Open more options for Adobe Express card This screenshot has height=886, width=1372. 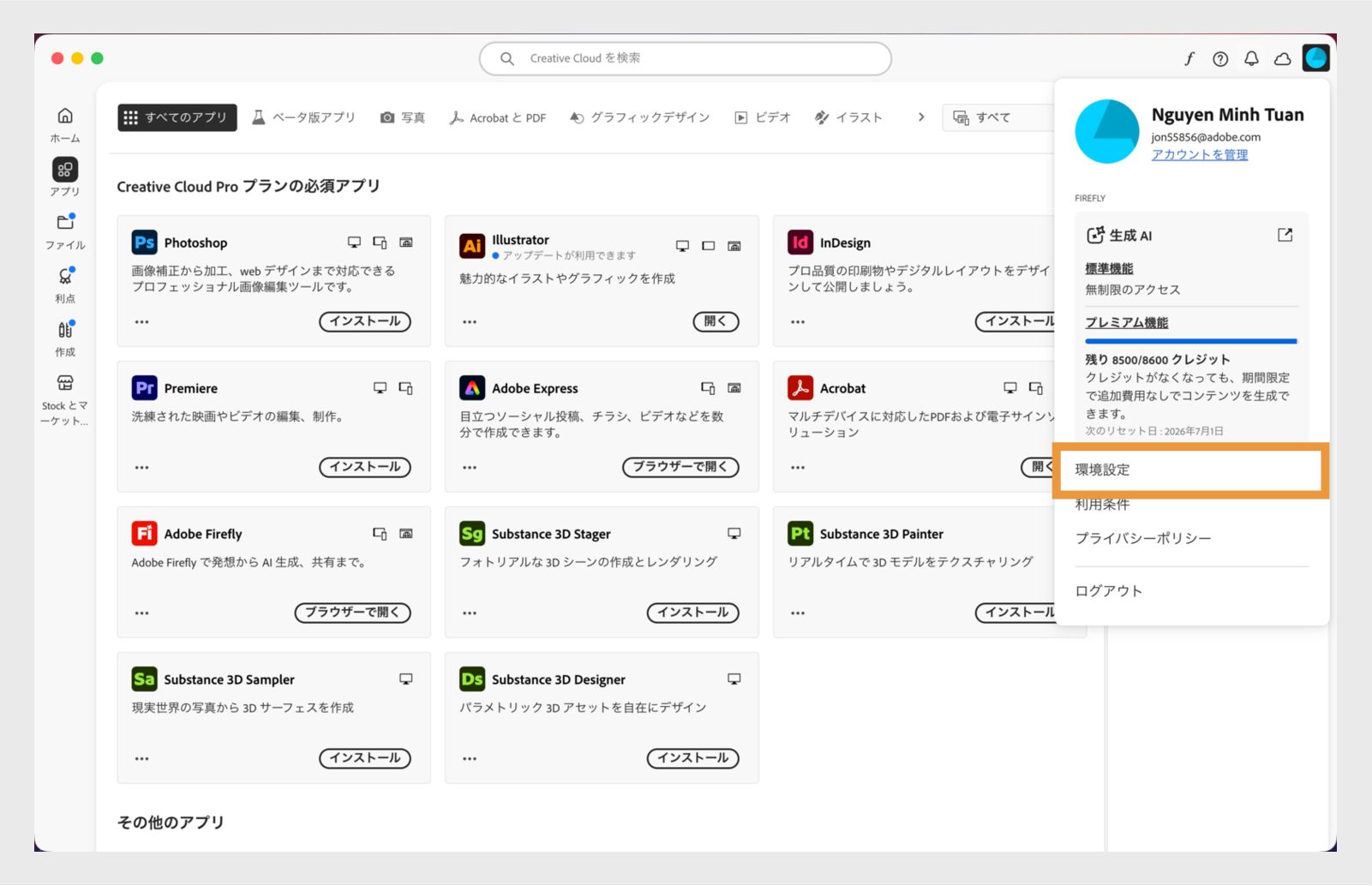tap(470, 468)
